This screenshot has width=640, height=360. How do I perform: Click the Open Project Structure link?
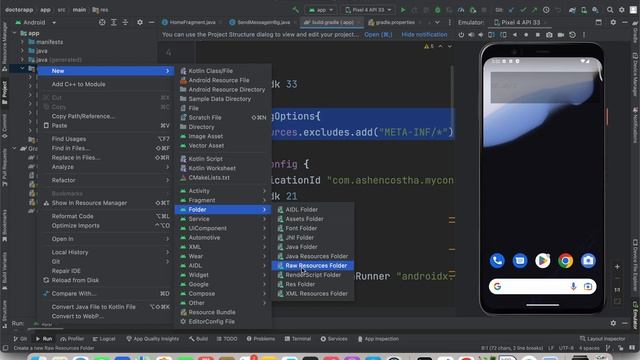378,35
